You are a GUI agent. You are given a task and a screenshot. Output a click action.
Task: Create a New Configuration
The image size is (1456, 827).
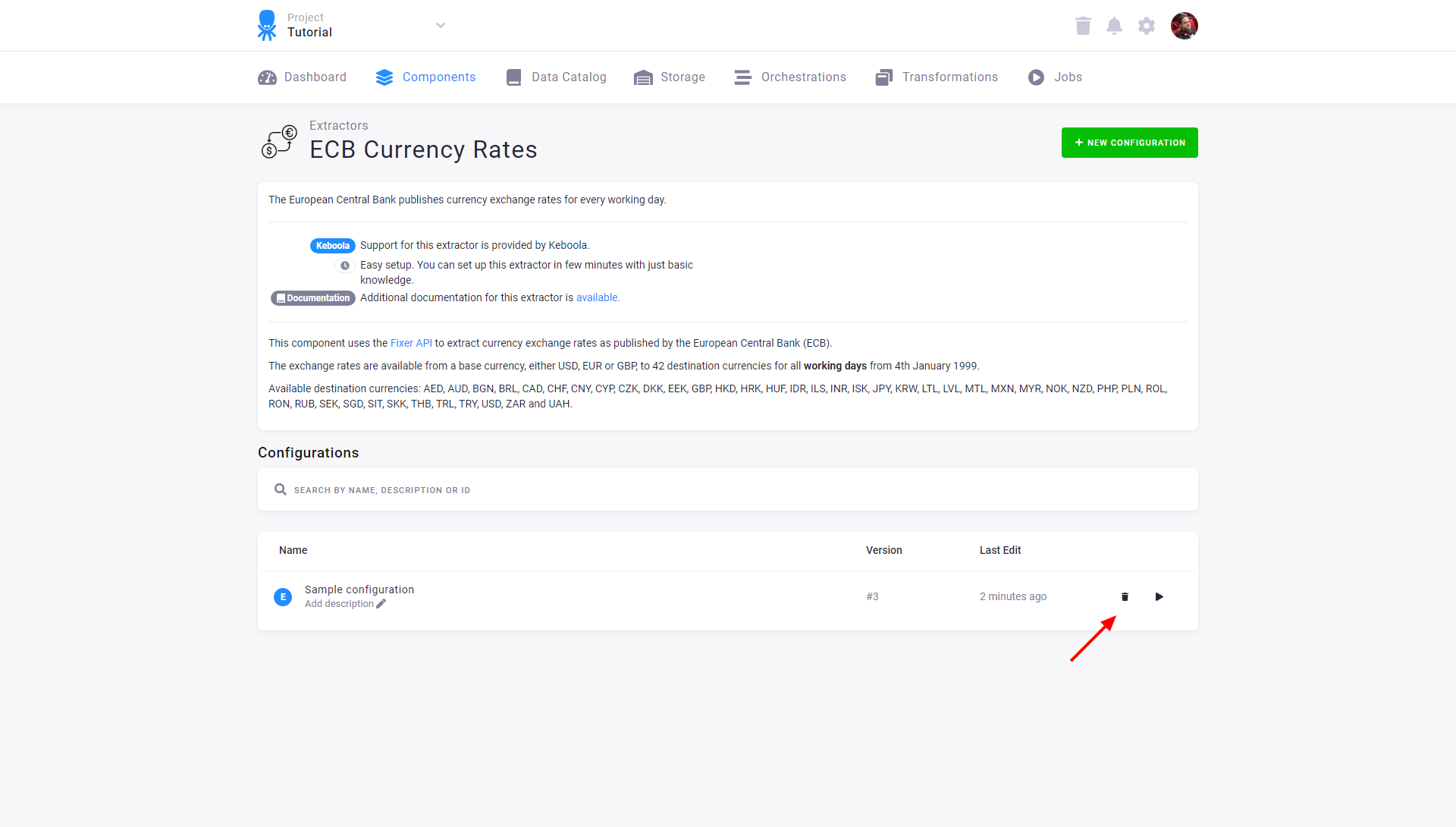tap(1130, 143)
